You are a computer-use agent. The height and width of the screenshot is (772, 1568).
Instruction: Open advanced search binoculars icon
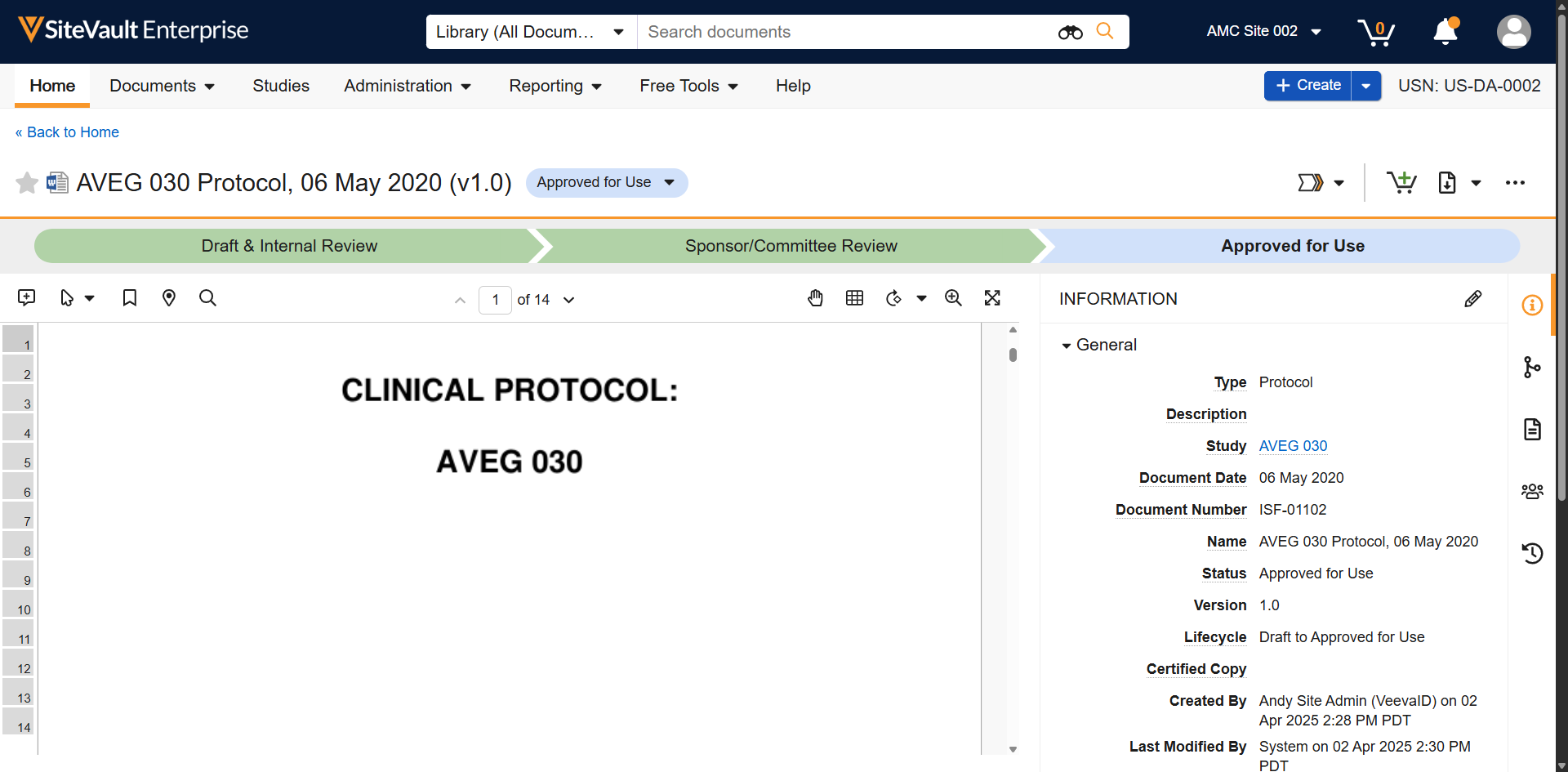[1070, 32]
